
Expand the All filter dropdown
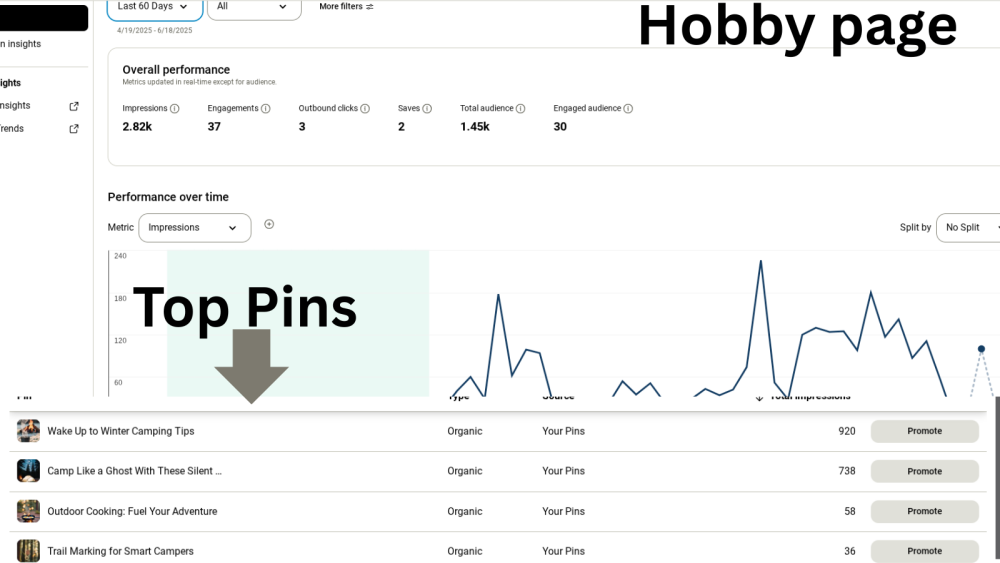click(254, 7)
